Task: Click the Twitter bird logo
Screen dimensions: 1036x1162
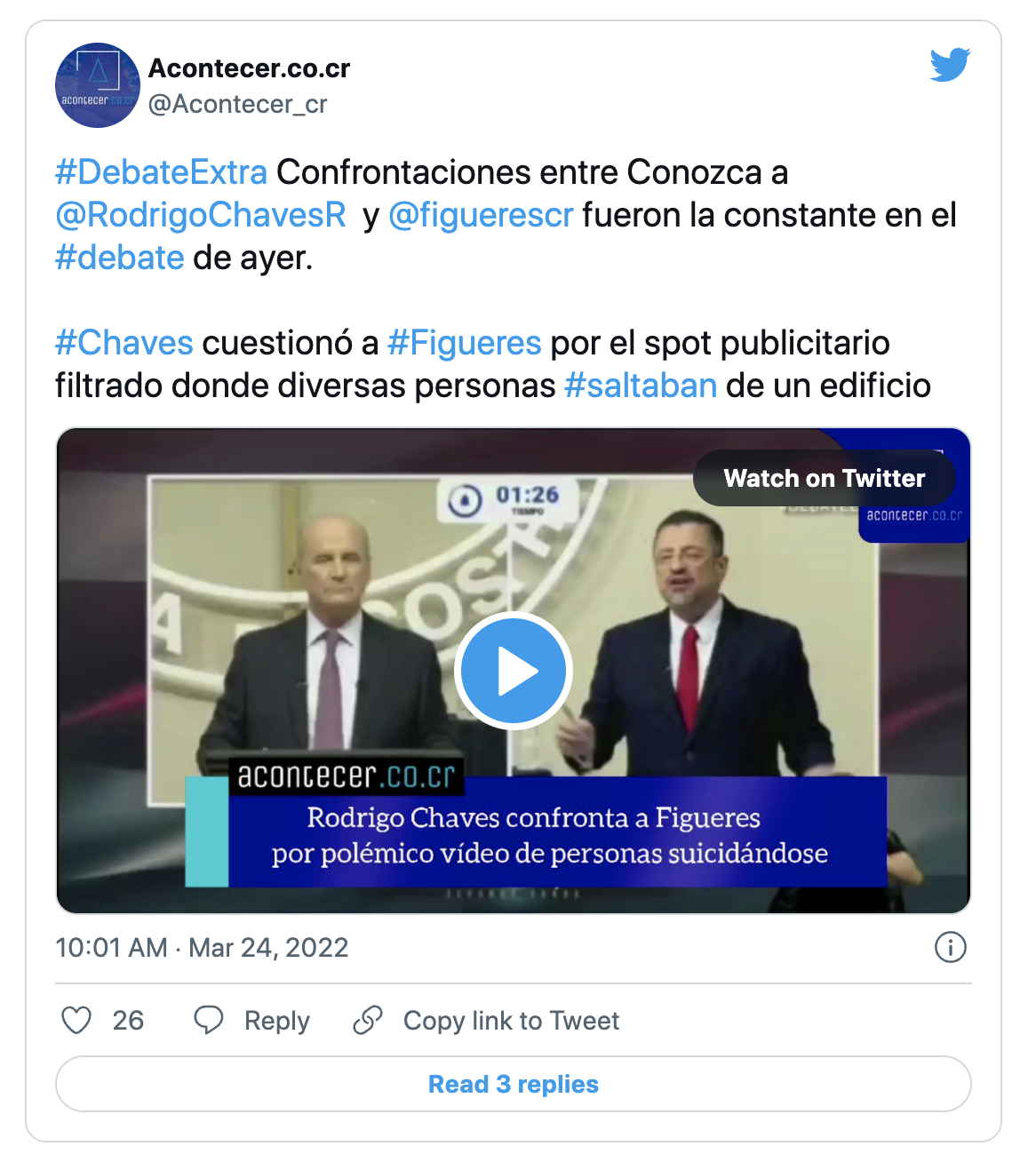Action: pyautogui.click(x=950, y=65)
